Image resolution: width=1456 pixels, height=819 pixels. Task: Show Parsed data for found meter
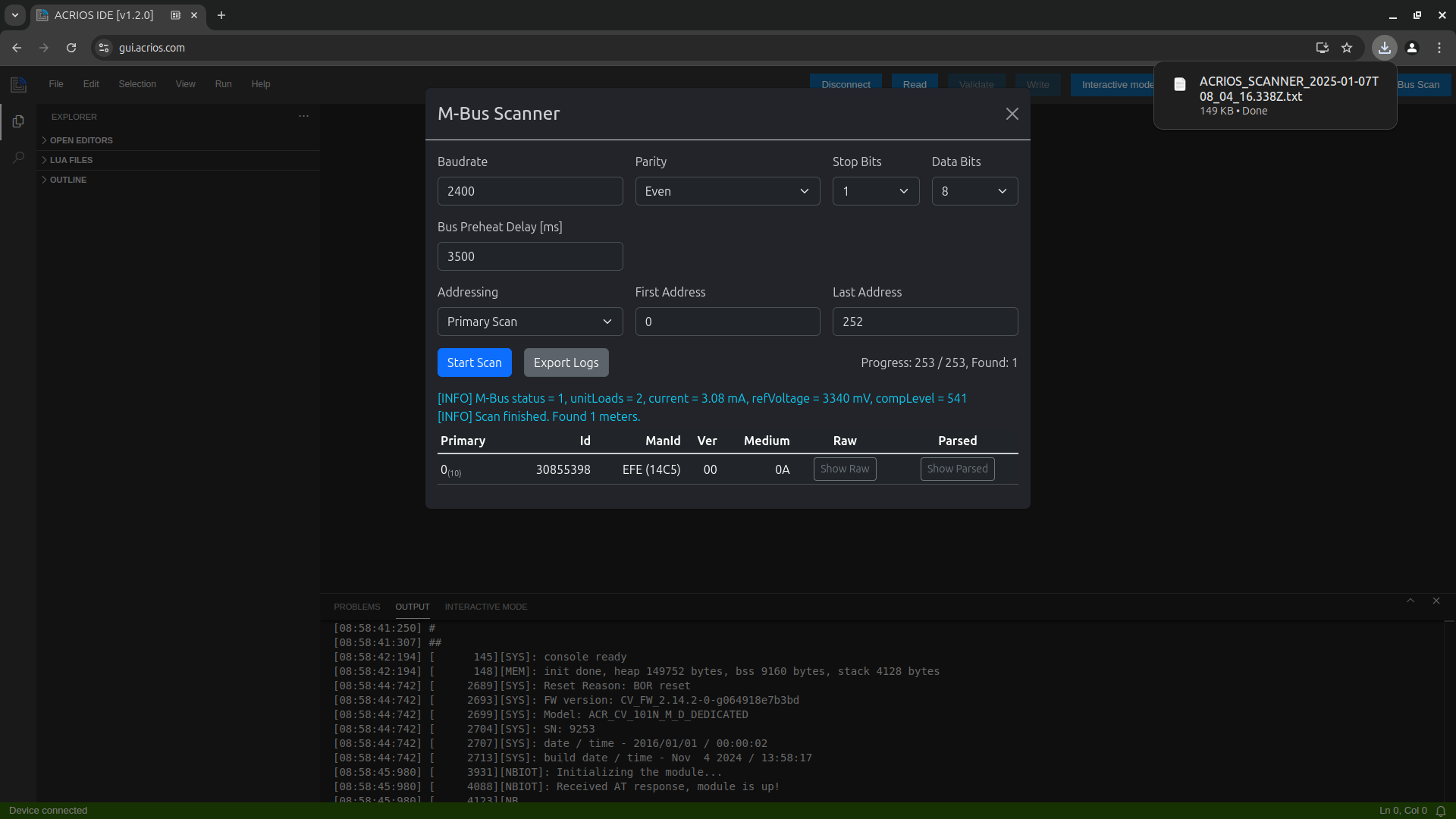[958, 469]
